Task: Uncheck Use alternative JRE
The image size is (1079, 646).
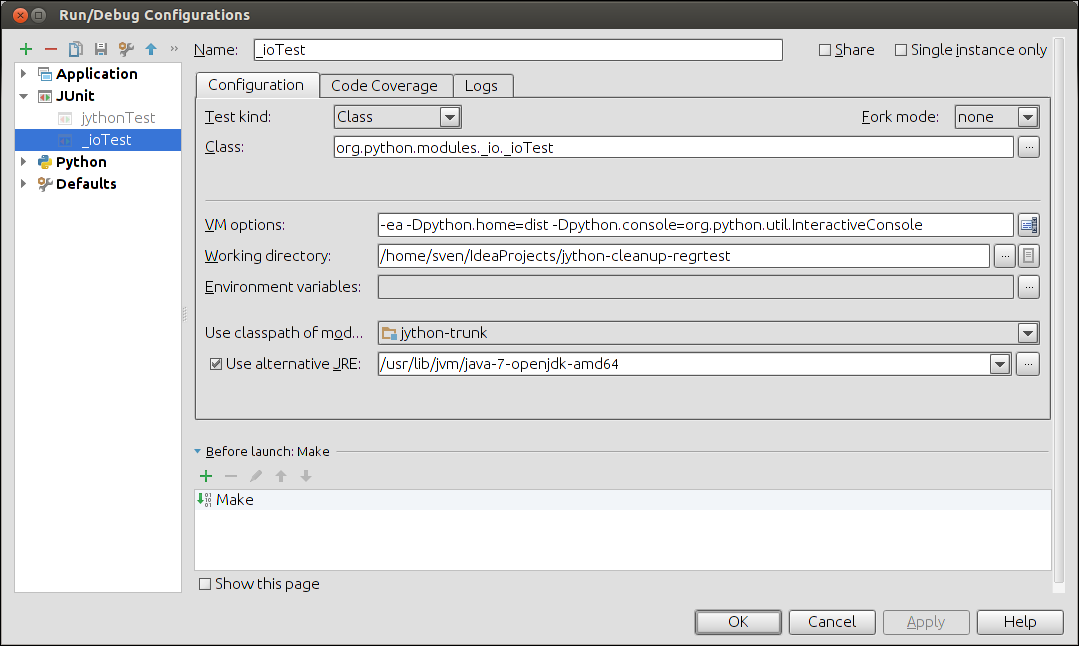Action: point(216,364)
